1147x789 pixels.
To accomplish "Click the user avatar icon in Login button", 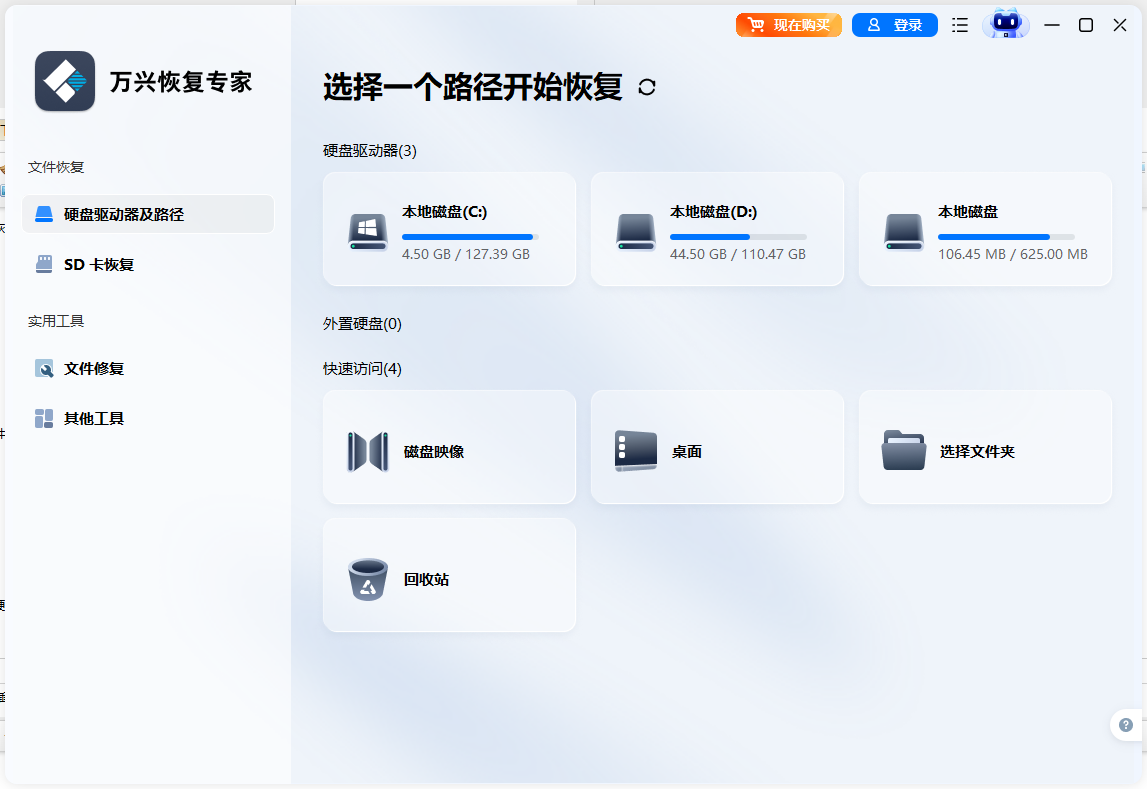I will tap(873, 25).
